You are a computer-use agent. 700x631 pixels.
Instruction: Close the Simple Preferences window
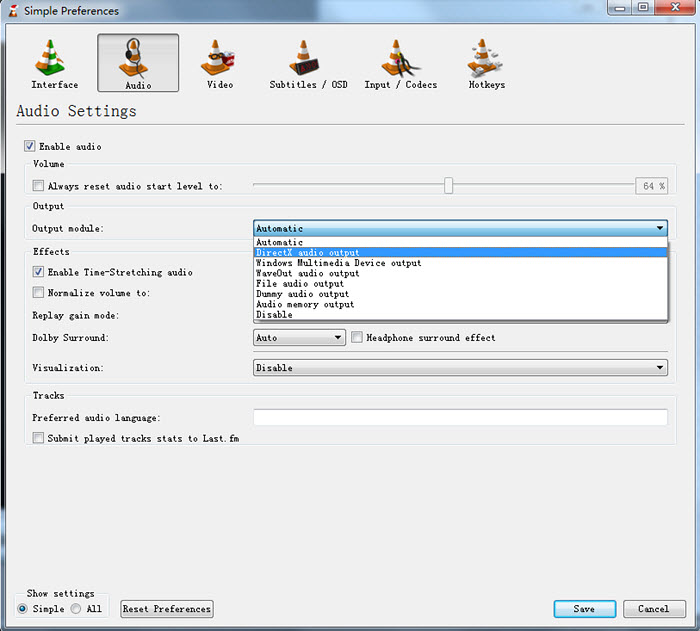(676, 7)
